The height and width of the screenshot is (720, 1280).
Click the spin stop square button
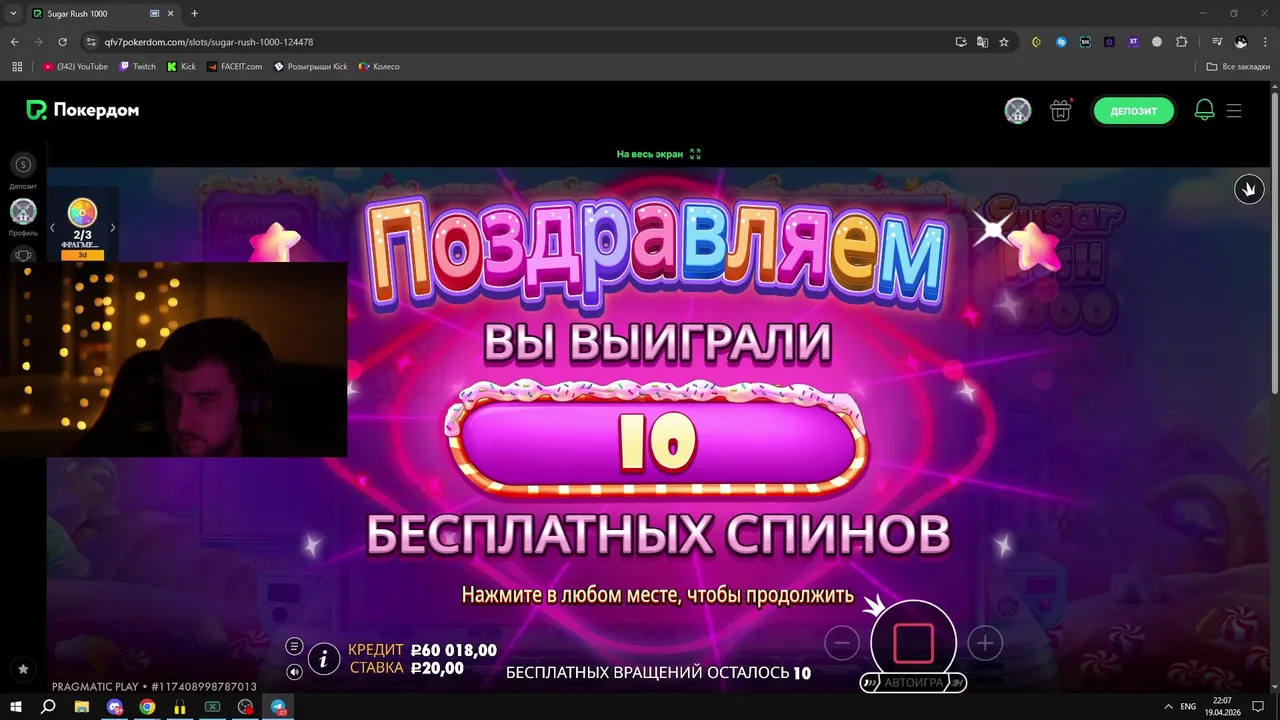point(913,643)
